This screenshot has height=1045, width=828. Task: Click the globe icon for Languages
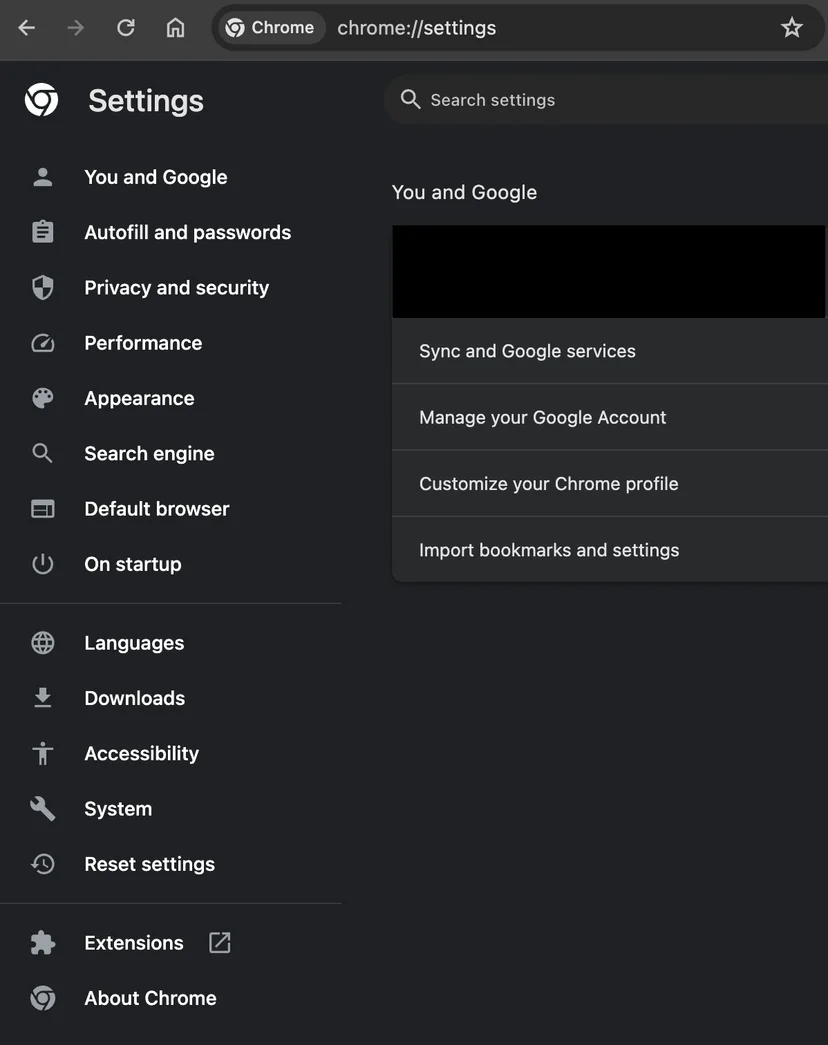(x=43, y=643)
